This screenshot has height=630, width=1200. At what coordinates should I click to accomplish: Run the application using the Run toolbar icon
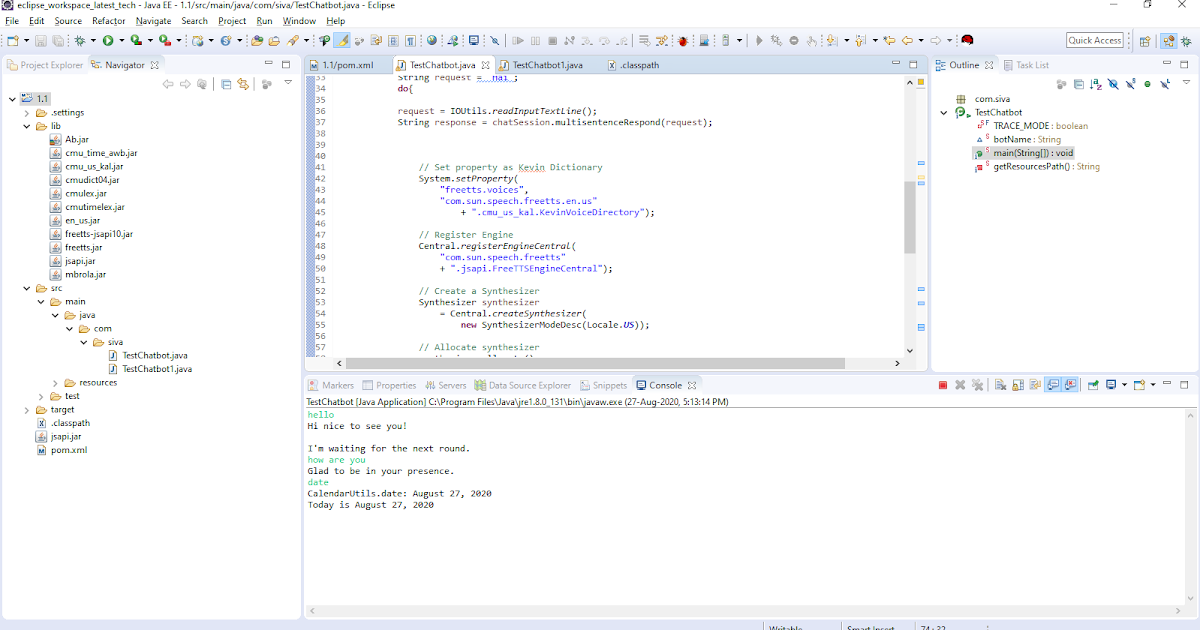[107, 41]
